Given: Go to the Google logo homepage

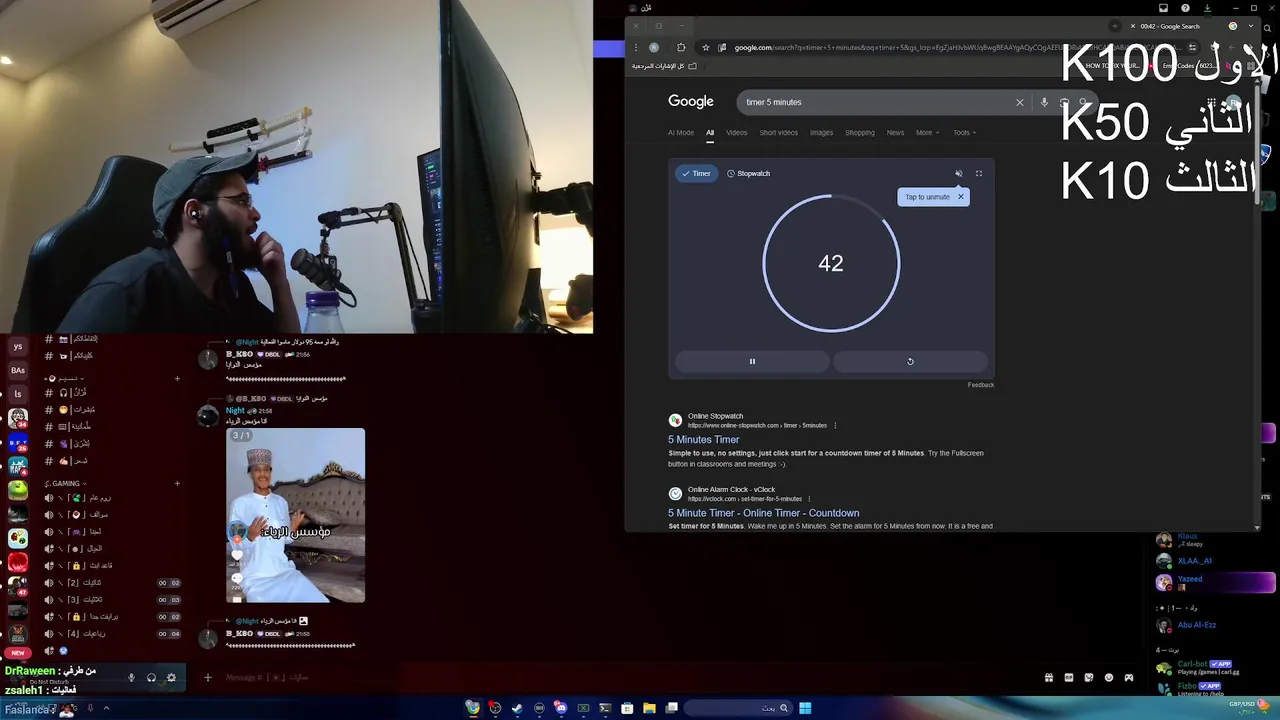Looking at the screenshot, I should [691, 101].
